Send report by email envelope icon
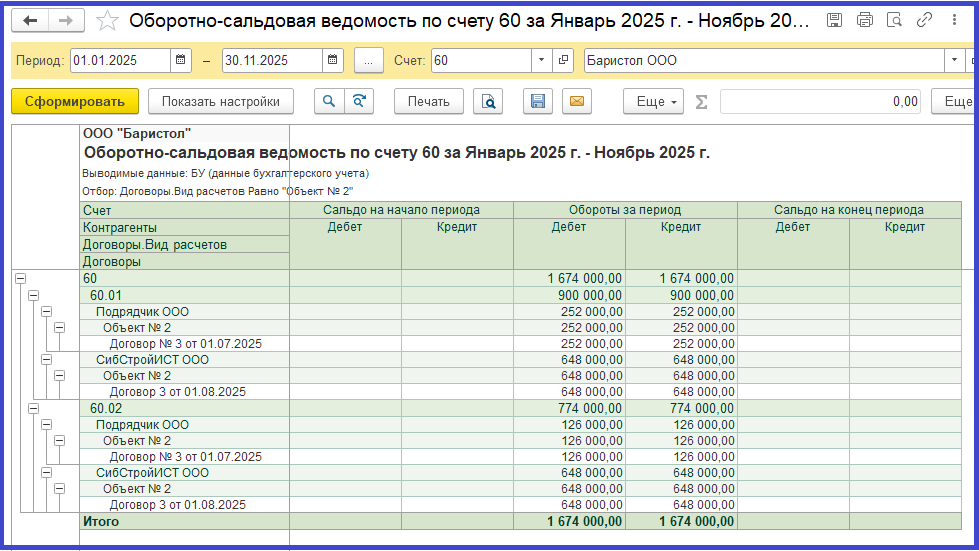The height and width of the screenshot is (551, 979). [576, 101]
